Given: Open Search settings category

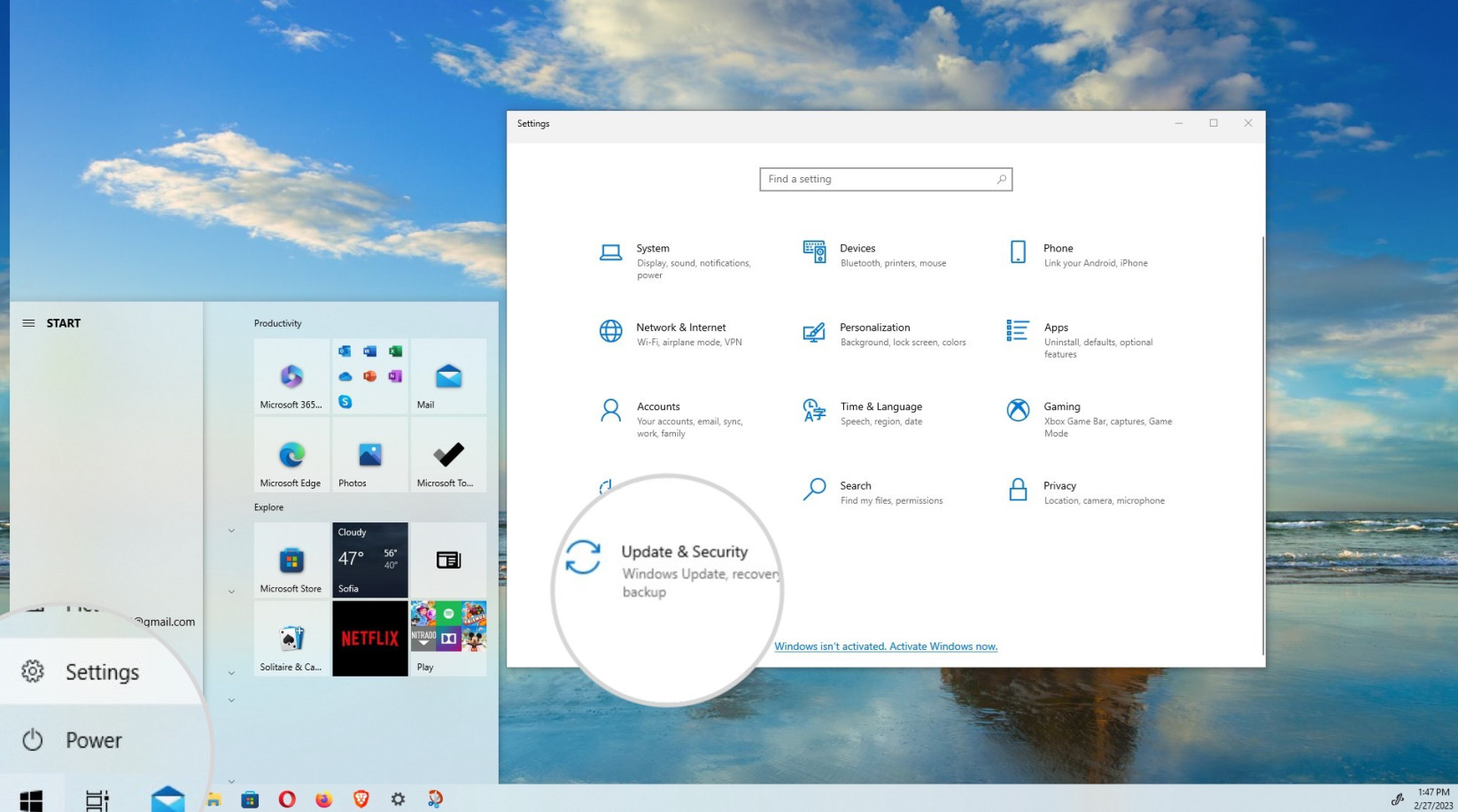Looking at the screenshot, I should (873, 492).
